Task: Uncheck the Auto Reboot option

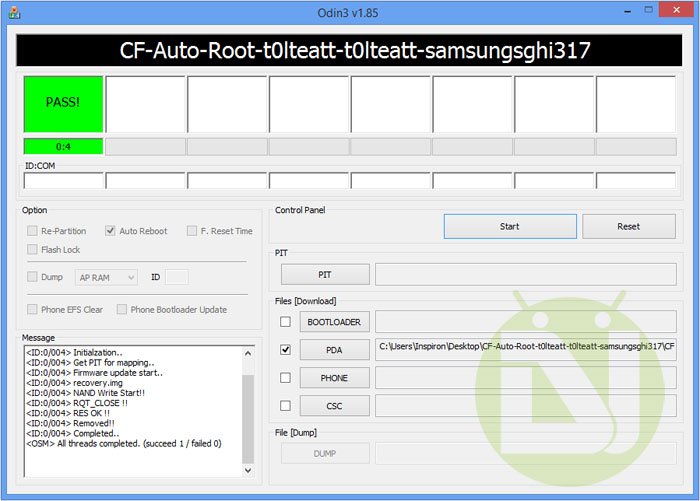Action: (x=110, y=231)
